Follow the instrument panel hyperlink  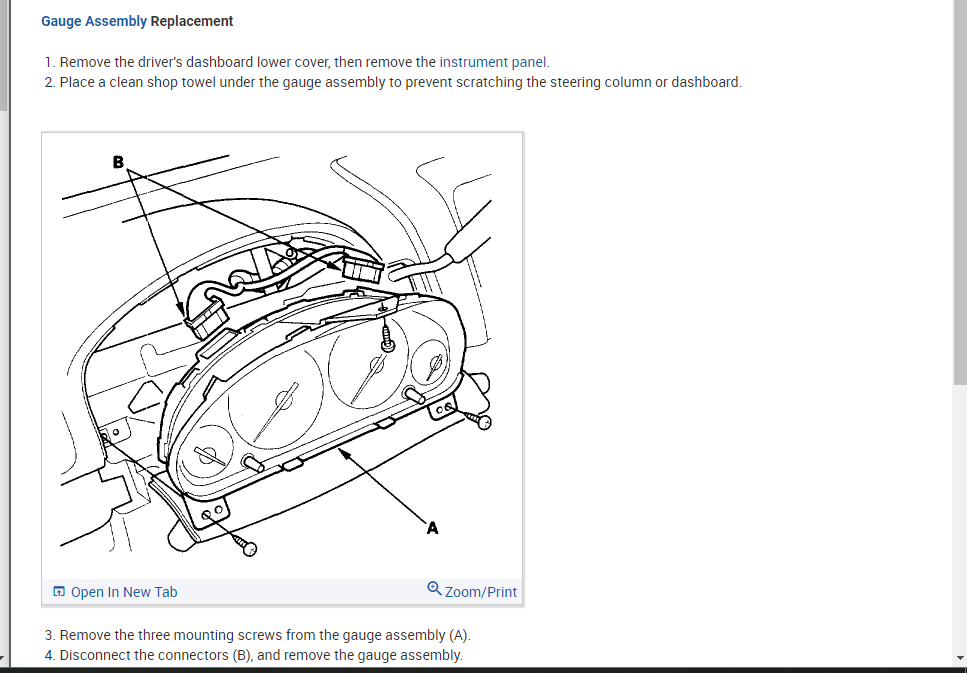click(493, 62)
